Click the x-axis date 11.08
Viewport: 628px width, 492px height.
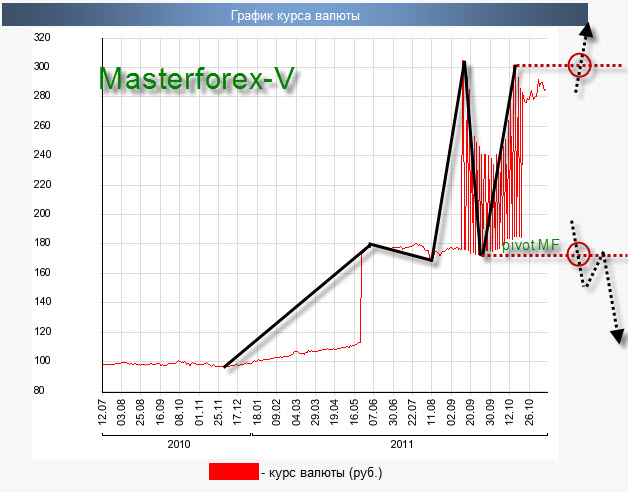point(431,412)
